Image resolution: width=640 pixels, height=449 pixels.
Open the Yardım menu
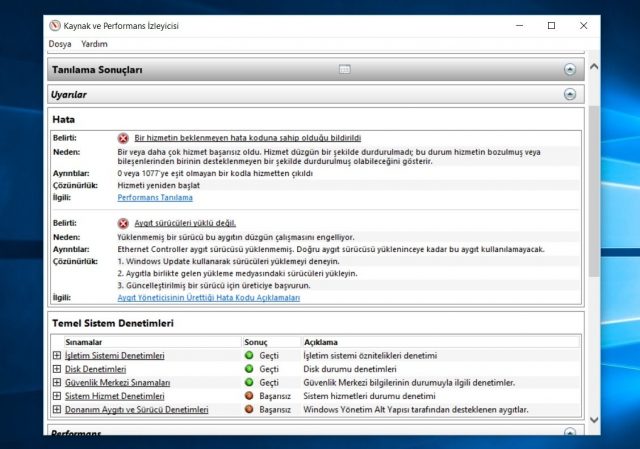click(x=94, y=44)
